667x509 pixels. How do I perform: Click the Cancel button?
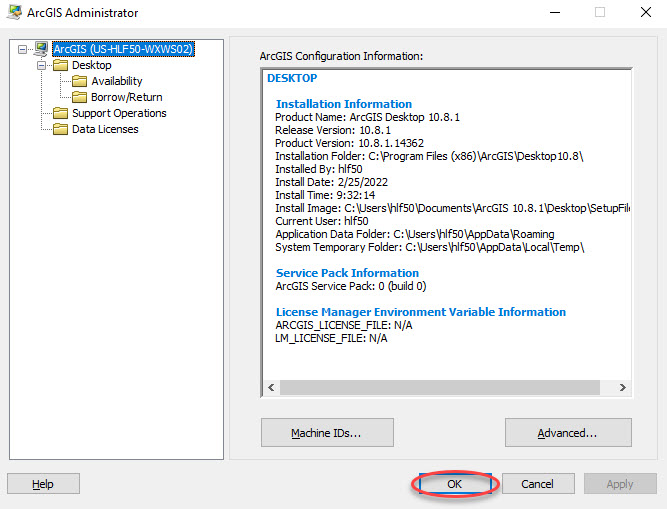tap(538, 484)
